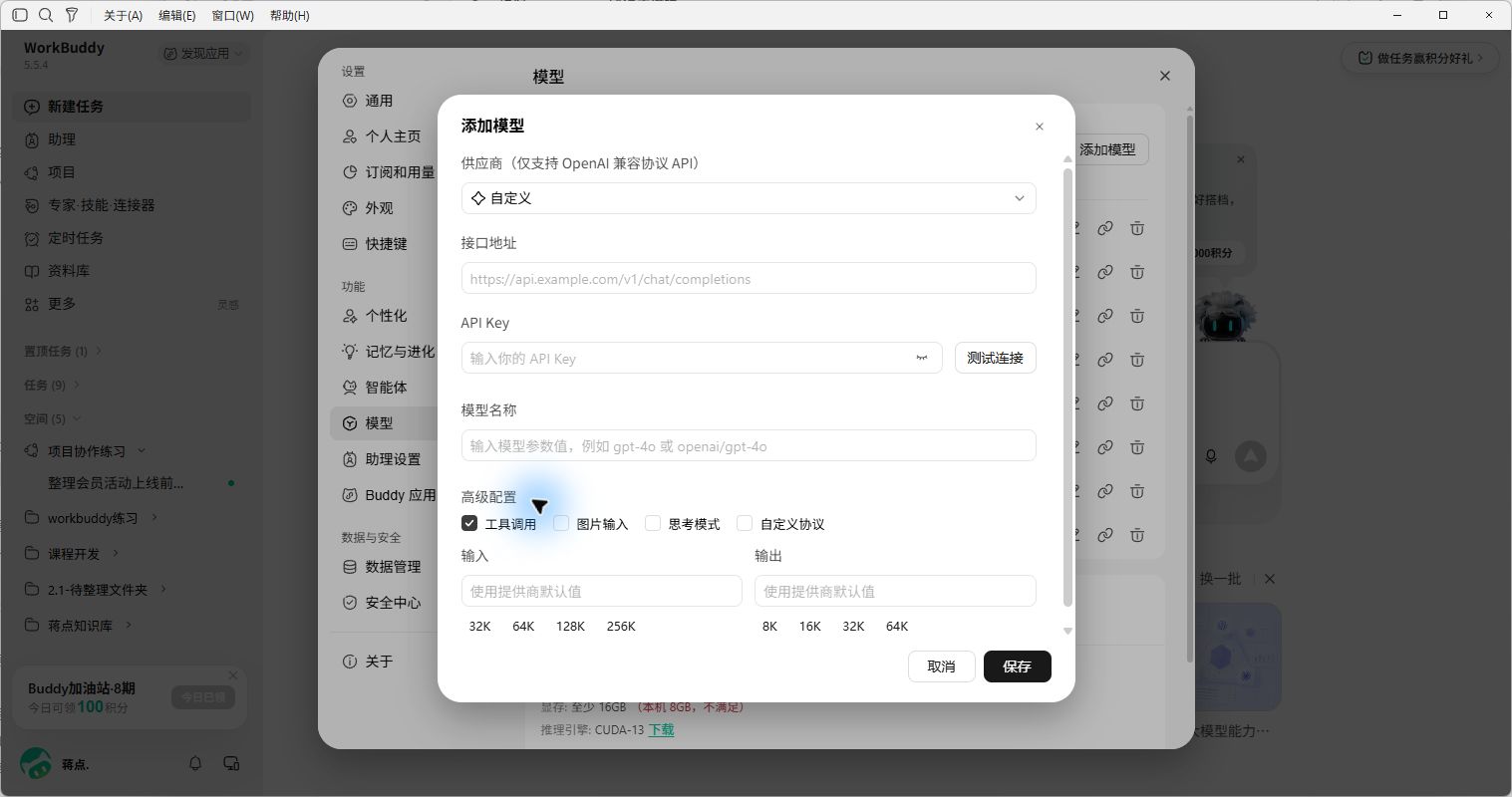
Task: Enable the 自定义协议 checkbox
Action: coord(745,523)
